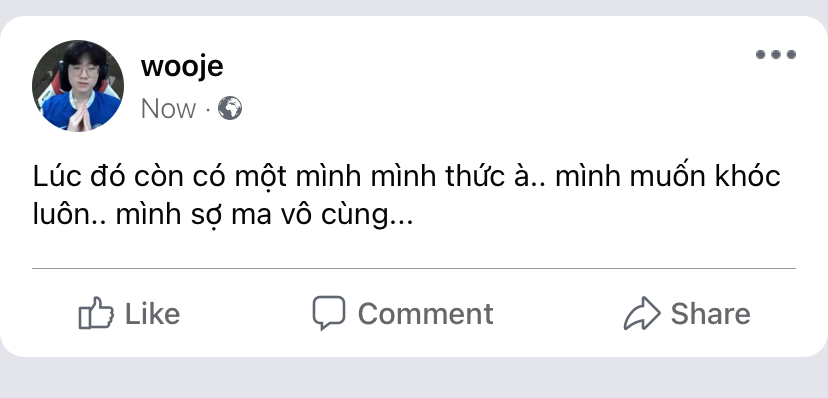
Task: Tap the Share text label
Action: [711, 314]
